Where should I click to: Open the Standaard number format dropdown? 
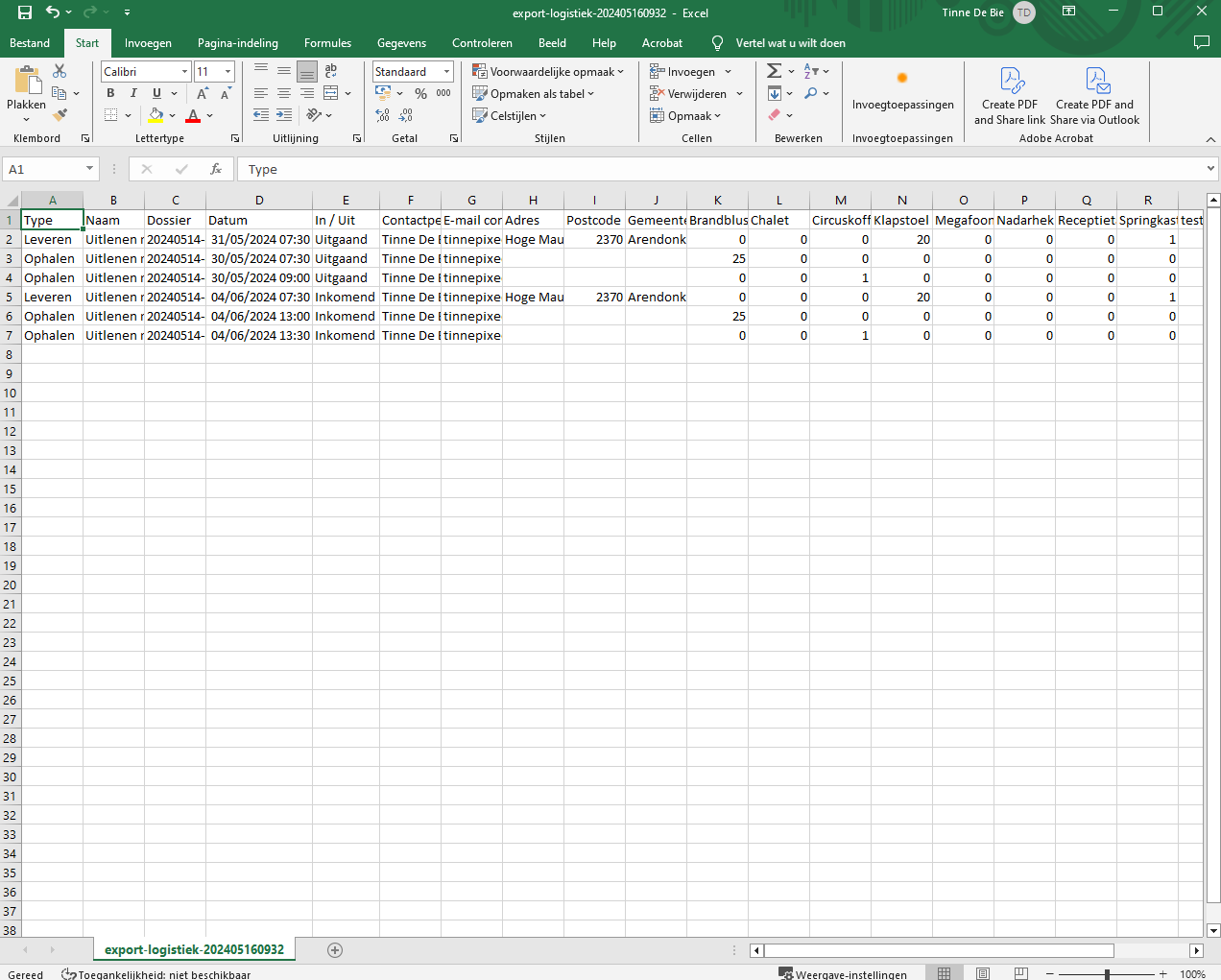click(x=446, y=72)
